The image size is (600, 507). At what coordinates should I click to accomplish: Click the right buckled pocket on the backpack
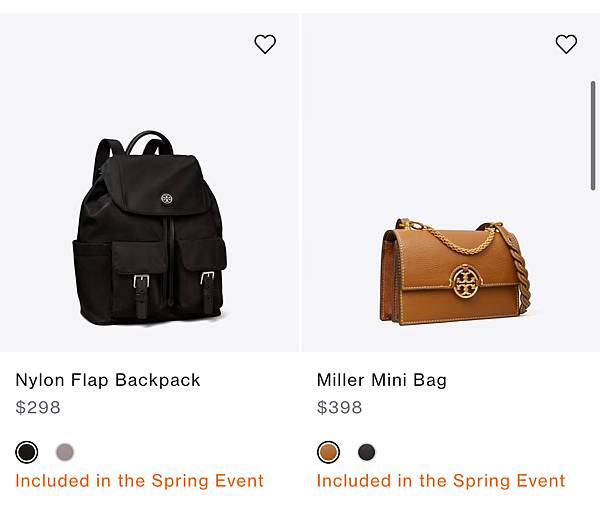coord(202,274)
